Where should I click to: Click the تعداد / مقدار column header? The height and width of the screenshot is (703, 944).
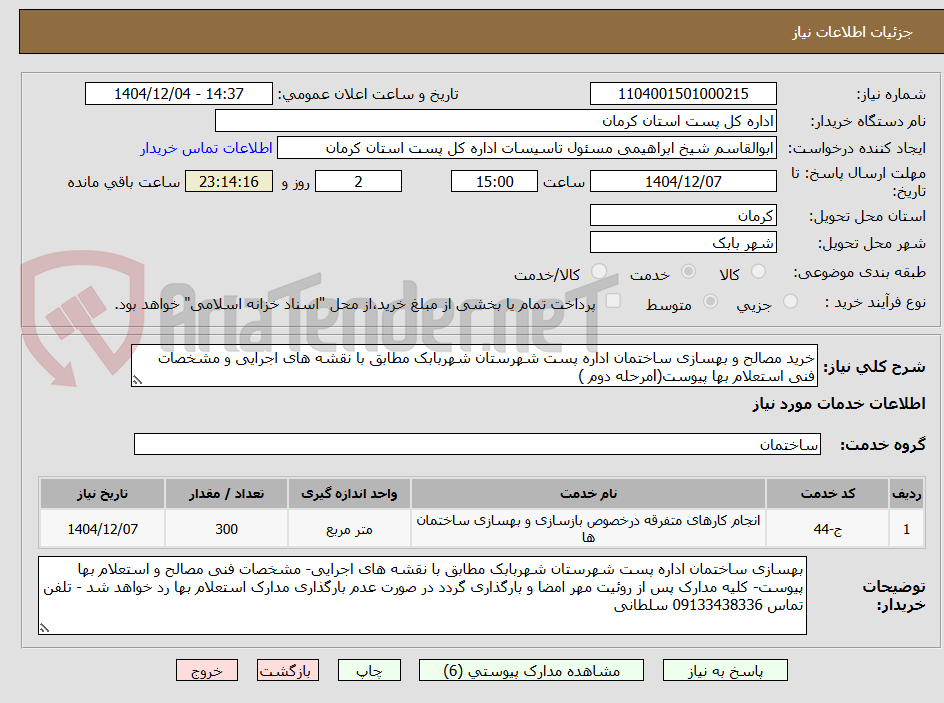[x=226, y=494]
